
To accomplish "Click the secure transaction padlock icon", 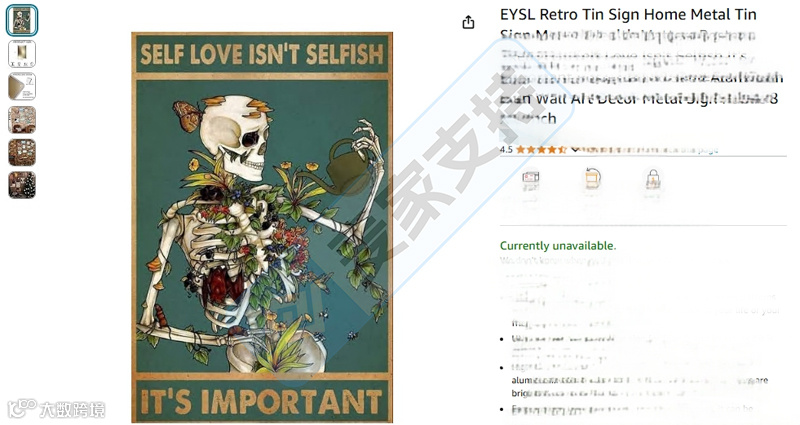I will coord(653,179).
